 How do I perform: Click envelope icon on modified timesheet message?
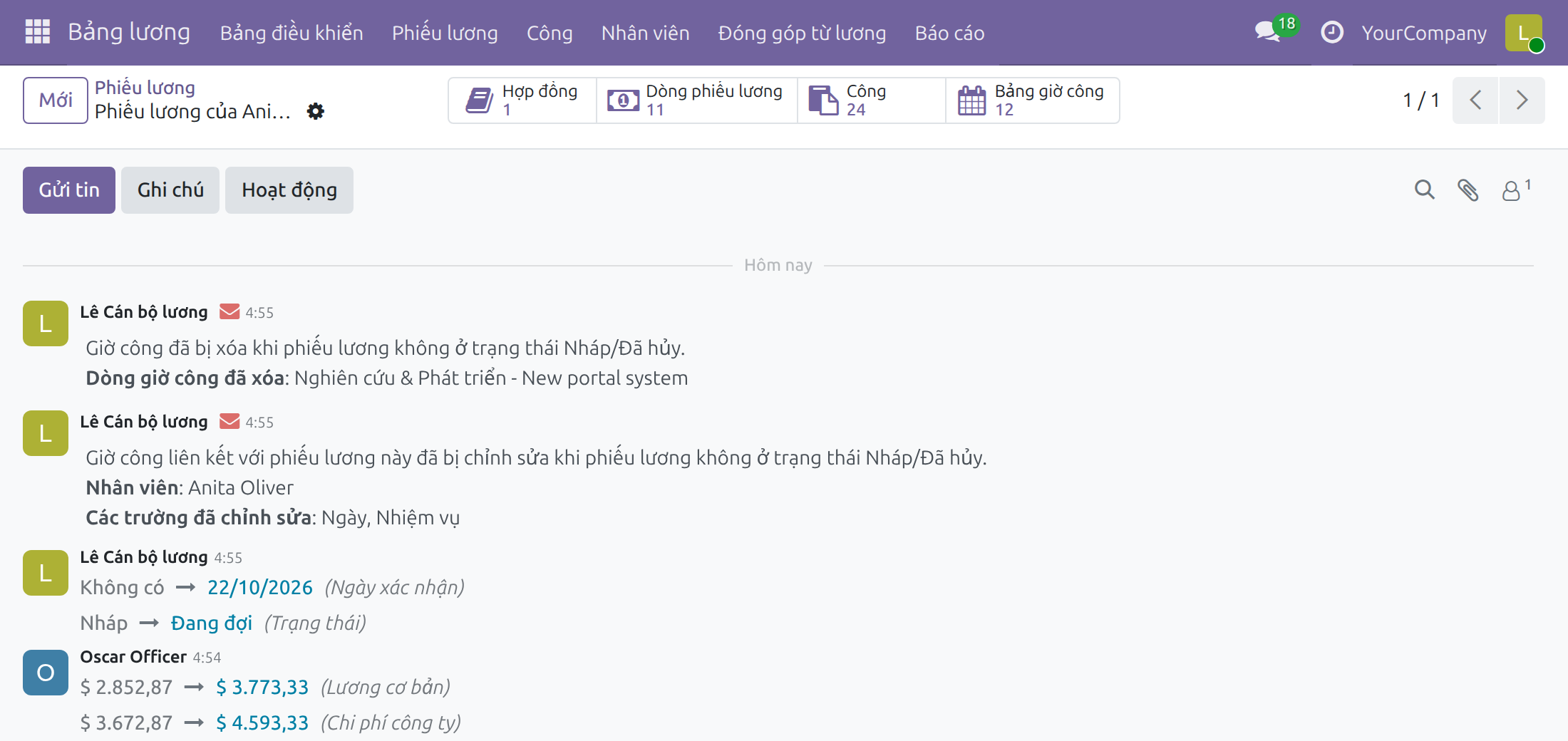tap(229, 421)
